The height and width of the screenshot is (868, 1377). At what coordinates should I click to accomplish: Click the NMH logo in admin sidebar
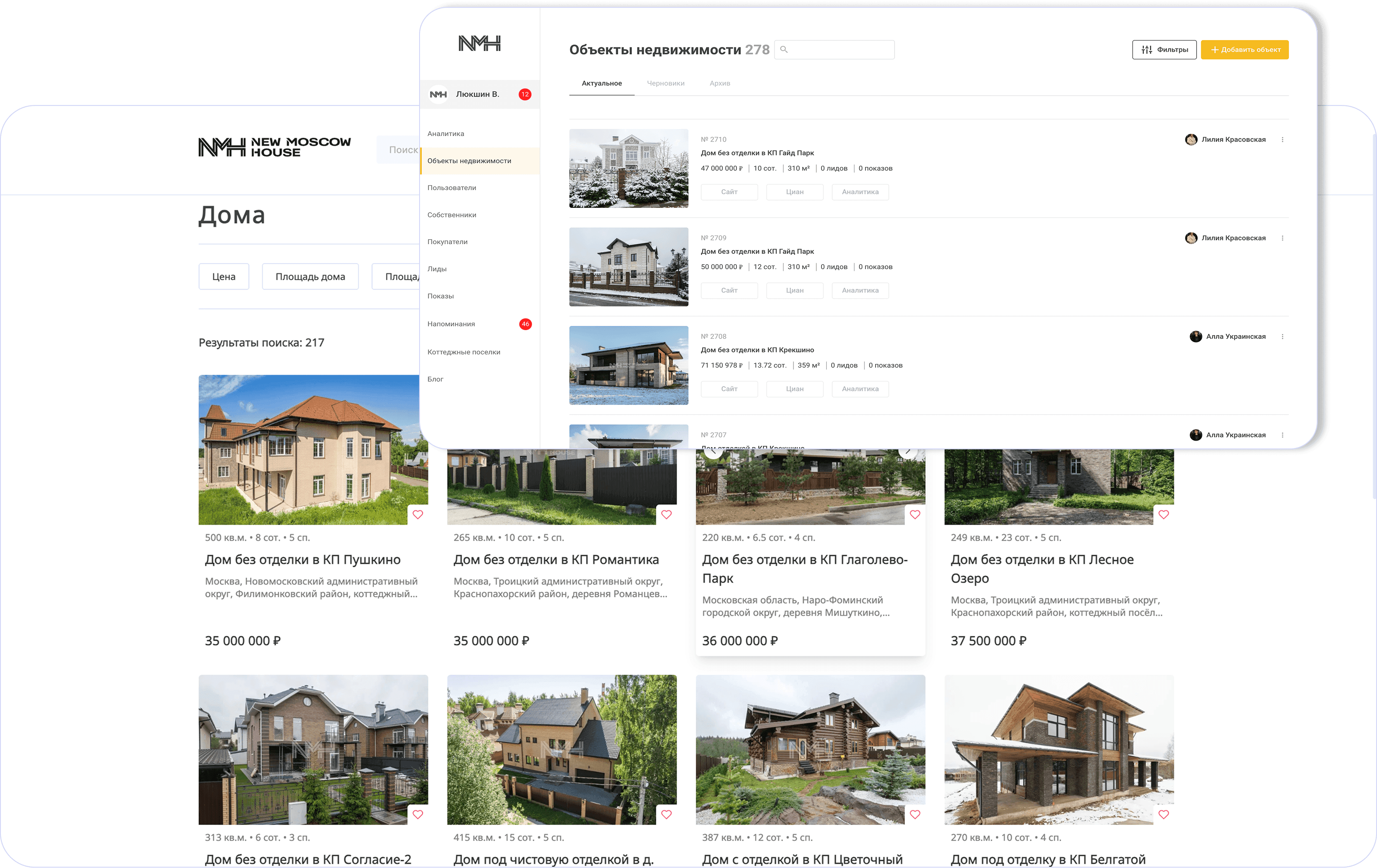click(x=479, y=43)
